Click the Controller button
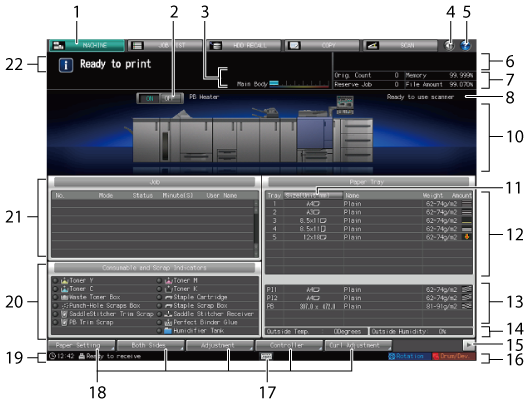The width and height of the screenshot is (528, 405). point(289,345)
